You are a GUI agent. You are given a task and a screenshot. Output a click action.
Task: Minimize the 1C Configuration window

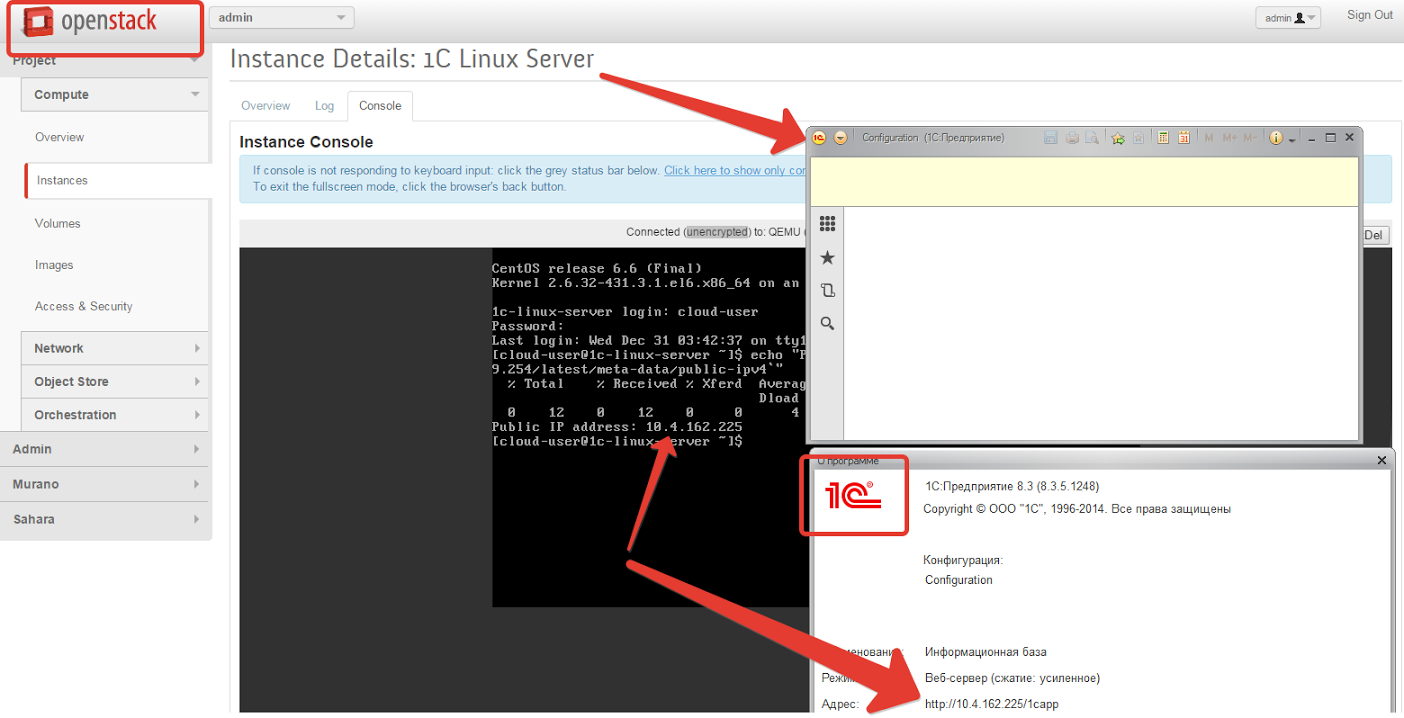(x=1311, y=138)
